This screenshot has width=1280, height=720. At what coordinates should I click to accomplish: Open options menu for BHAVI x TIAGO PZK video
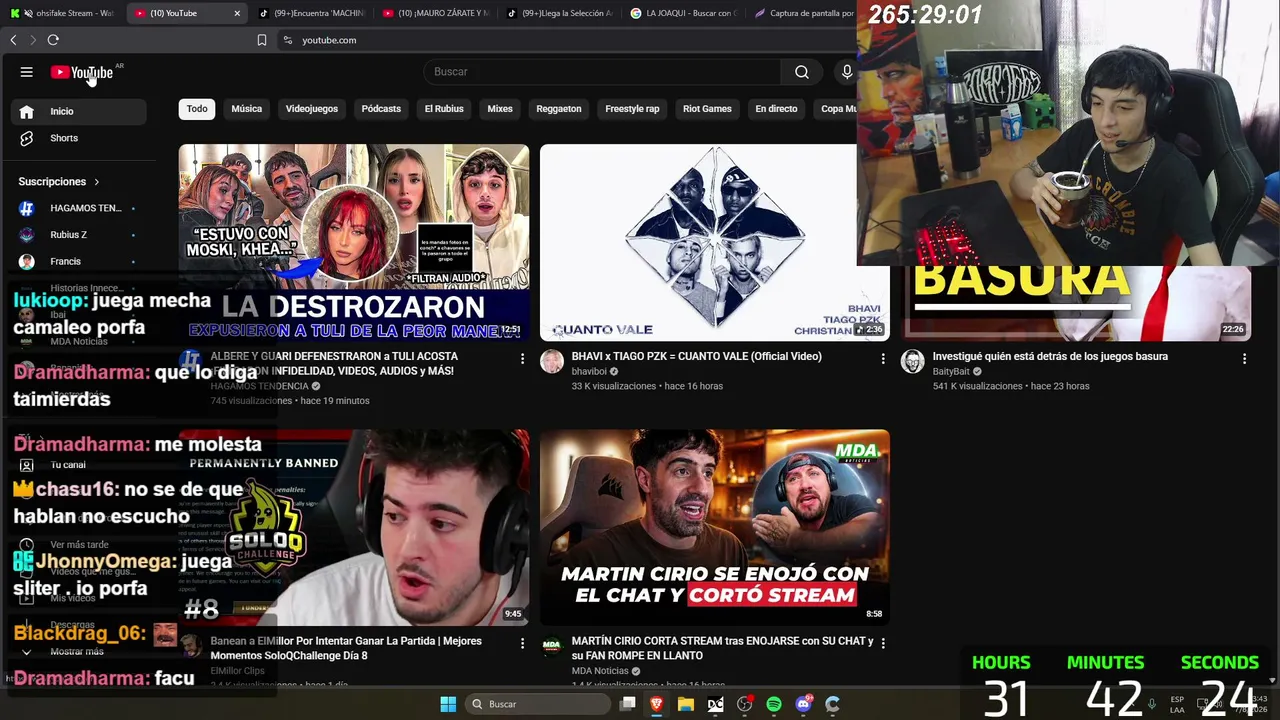pyautogui.click(x=883, y=358)
